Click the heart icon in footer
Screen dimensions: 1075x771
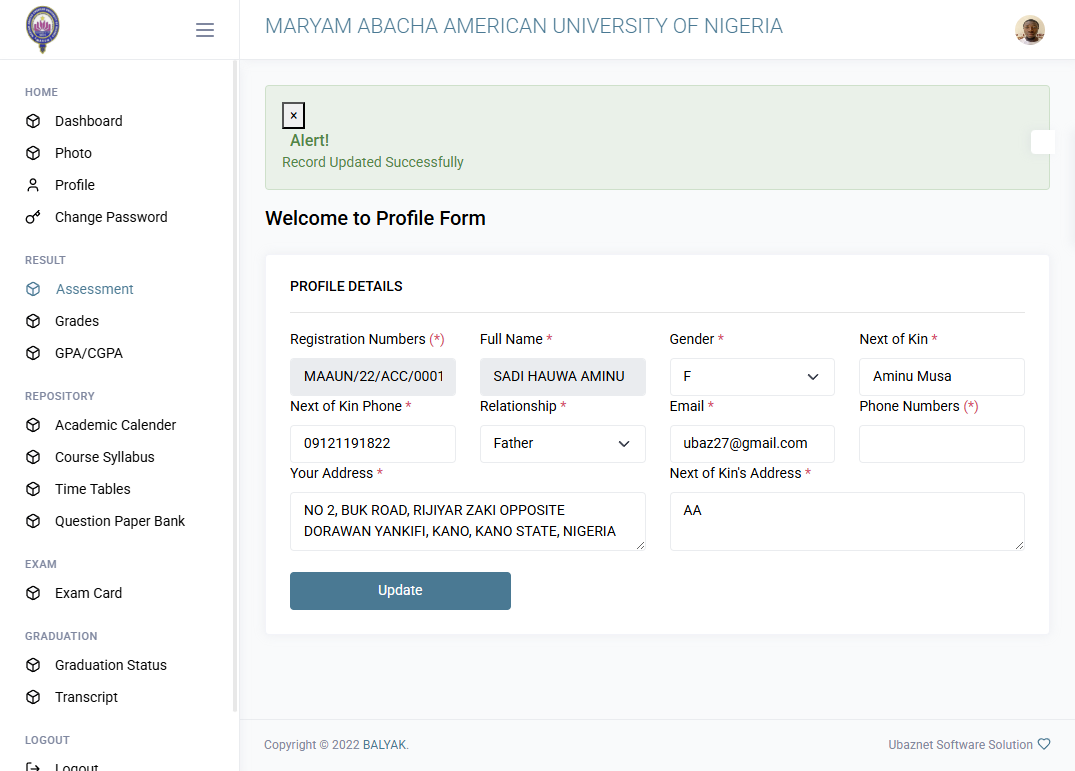tap(1043, 744)
